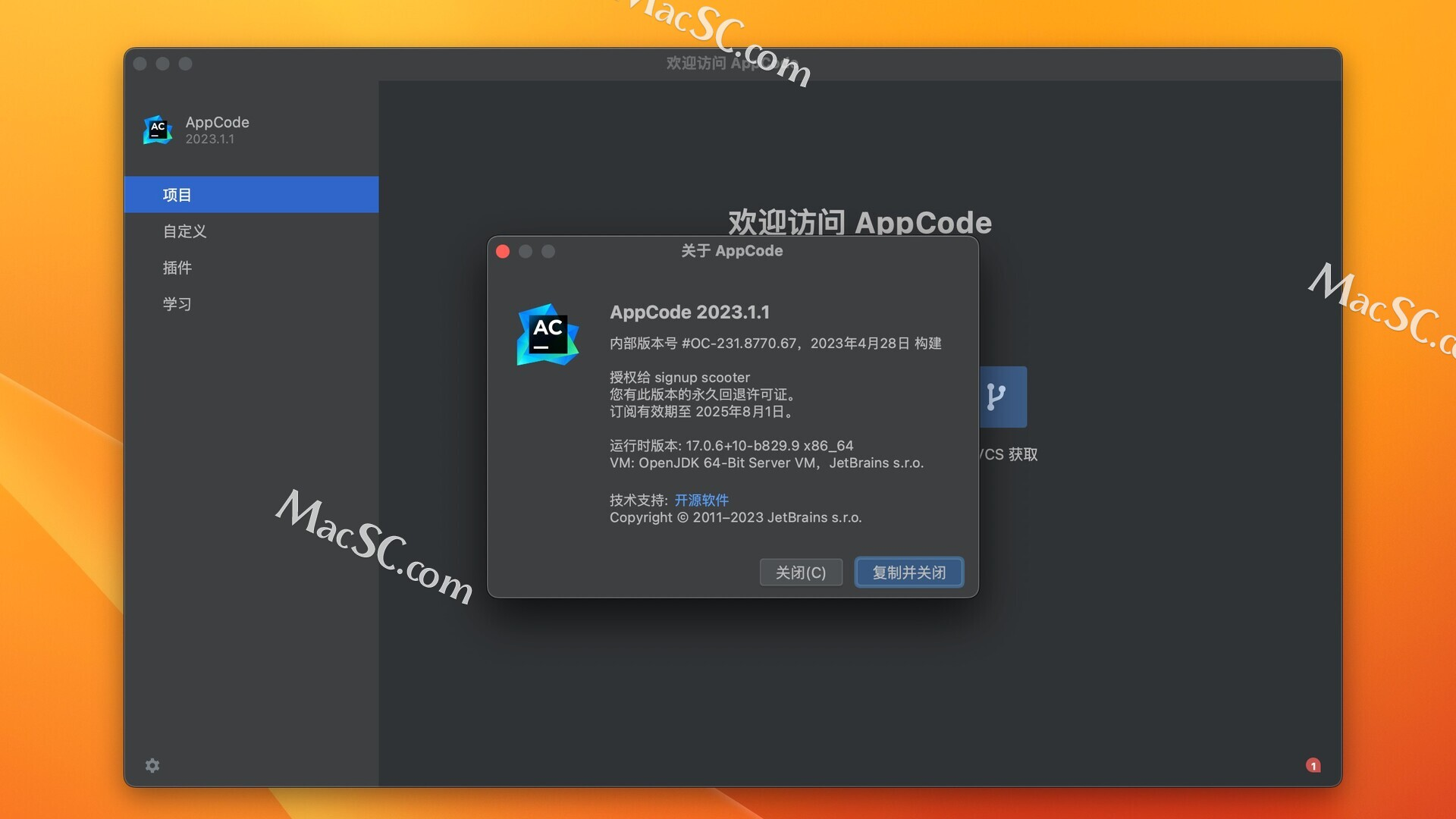
Task: Click the Copyright 2011–2023 JetBrains line
Action: (x=736, y=517)
